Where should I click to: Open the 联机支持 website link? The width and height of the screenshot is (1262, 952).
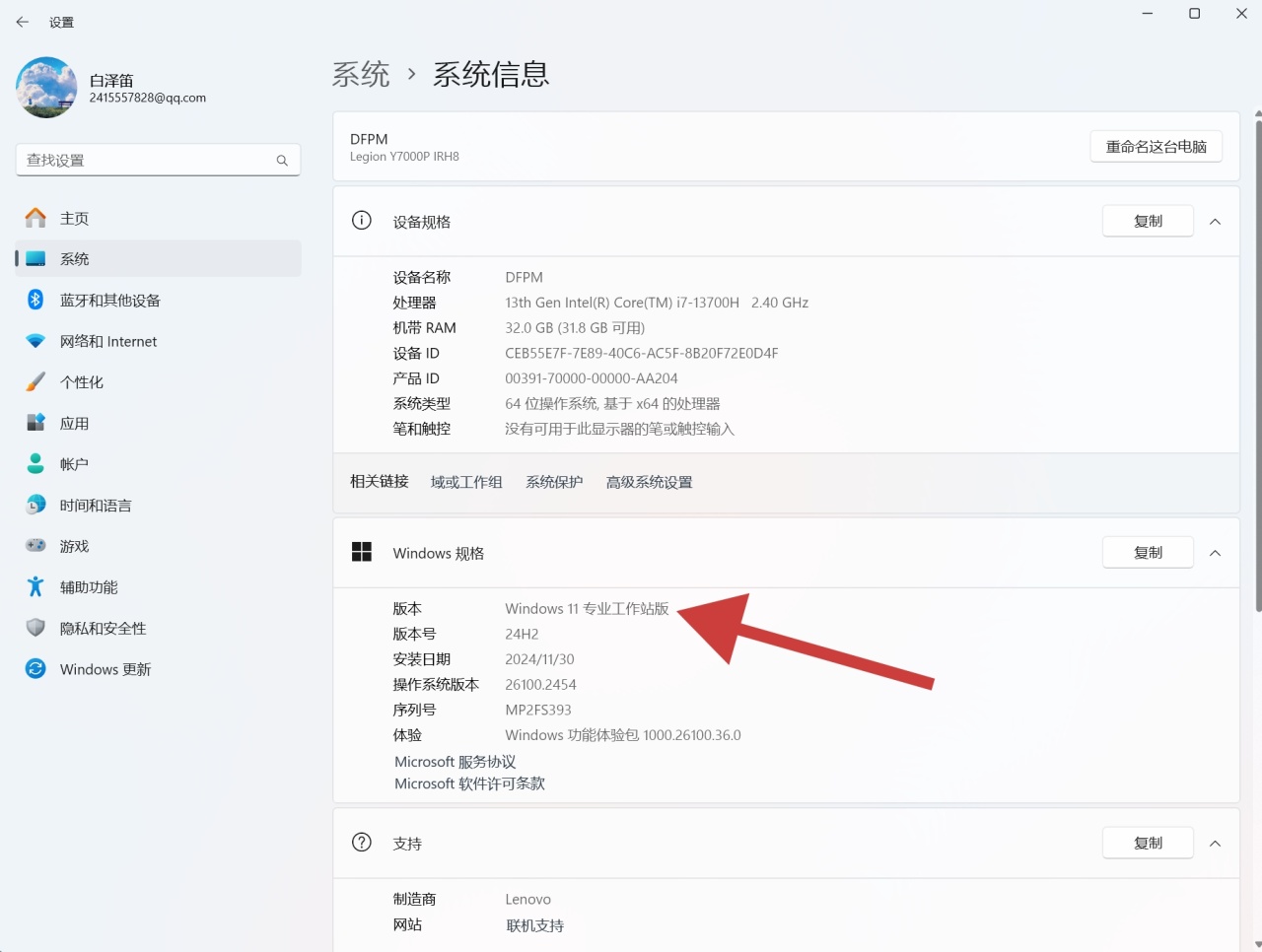(x=535, y=925)
